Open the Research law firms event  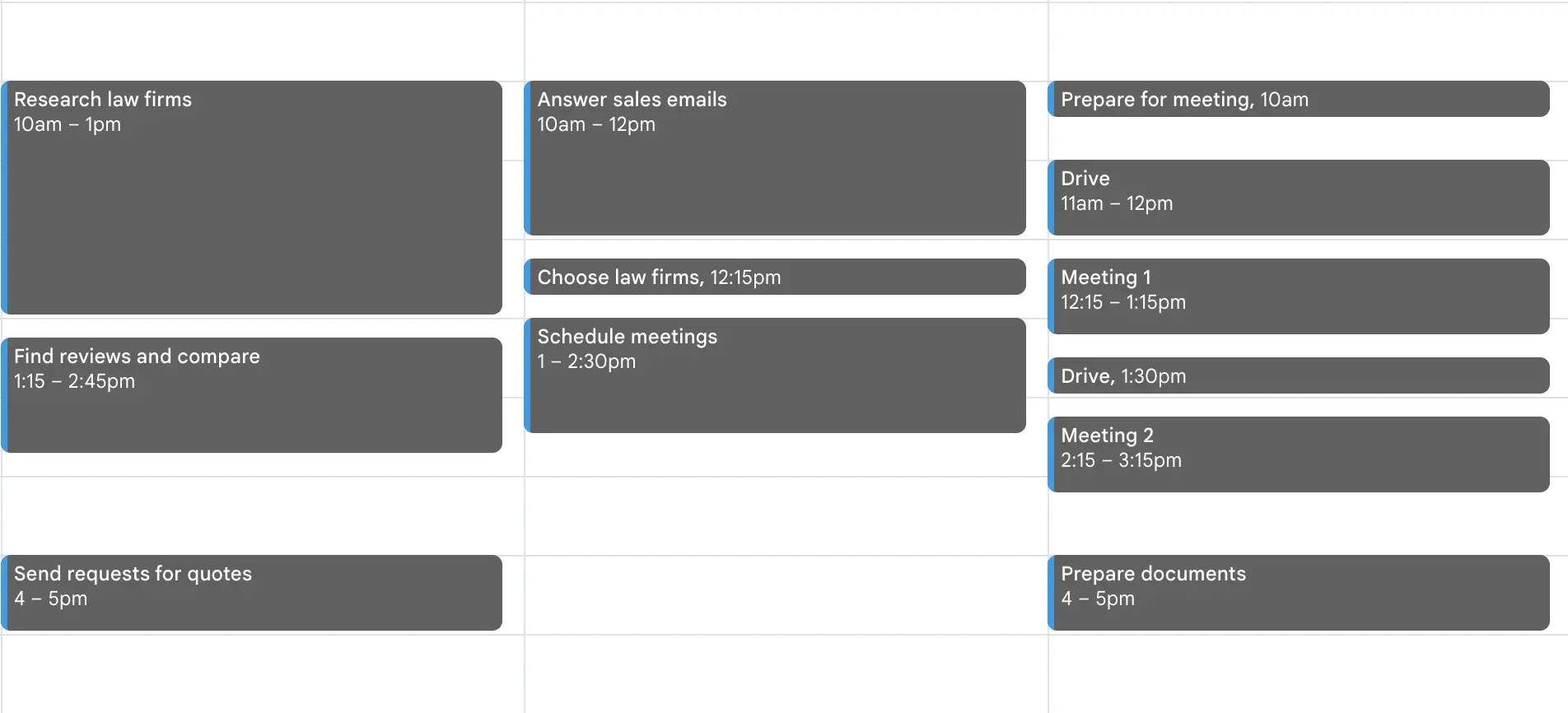click(x=252, y=198)
